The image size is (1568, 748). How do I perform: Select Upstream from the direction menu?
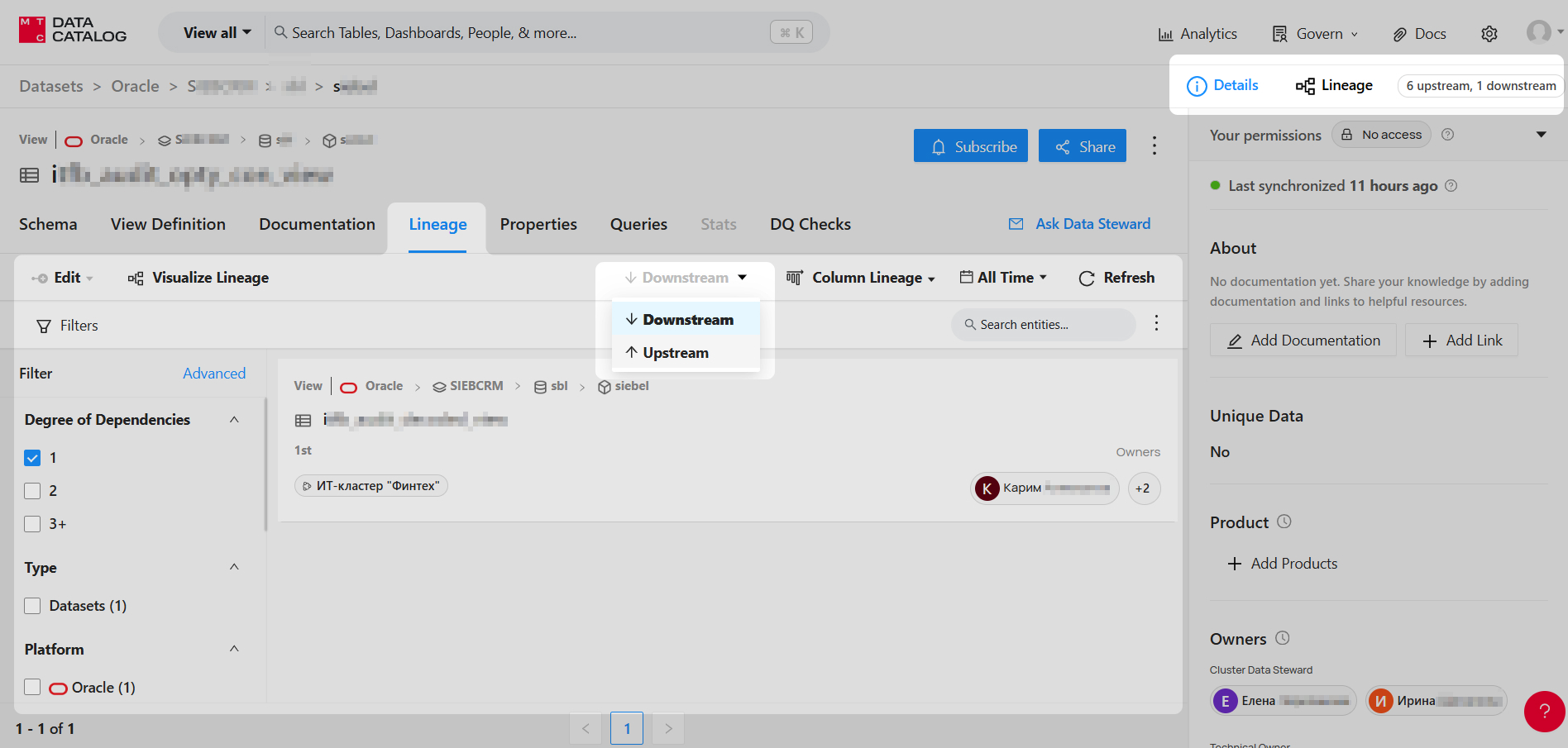pyautogui.click(x=675, y=353)
